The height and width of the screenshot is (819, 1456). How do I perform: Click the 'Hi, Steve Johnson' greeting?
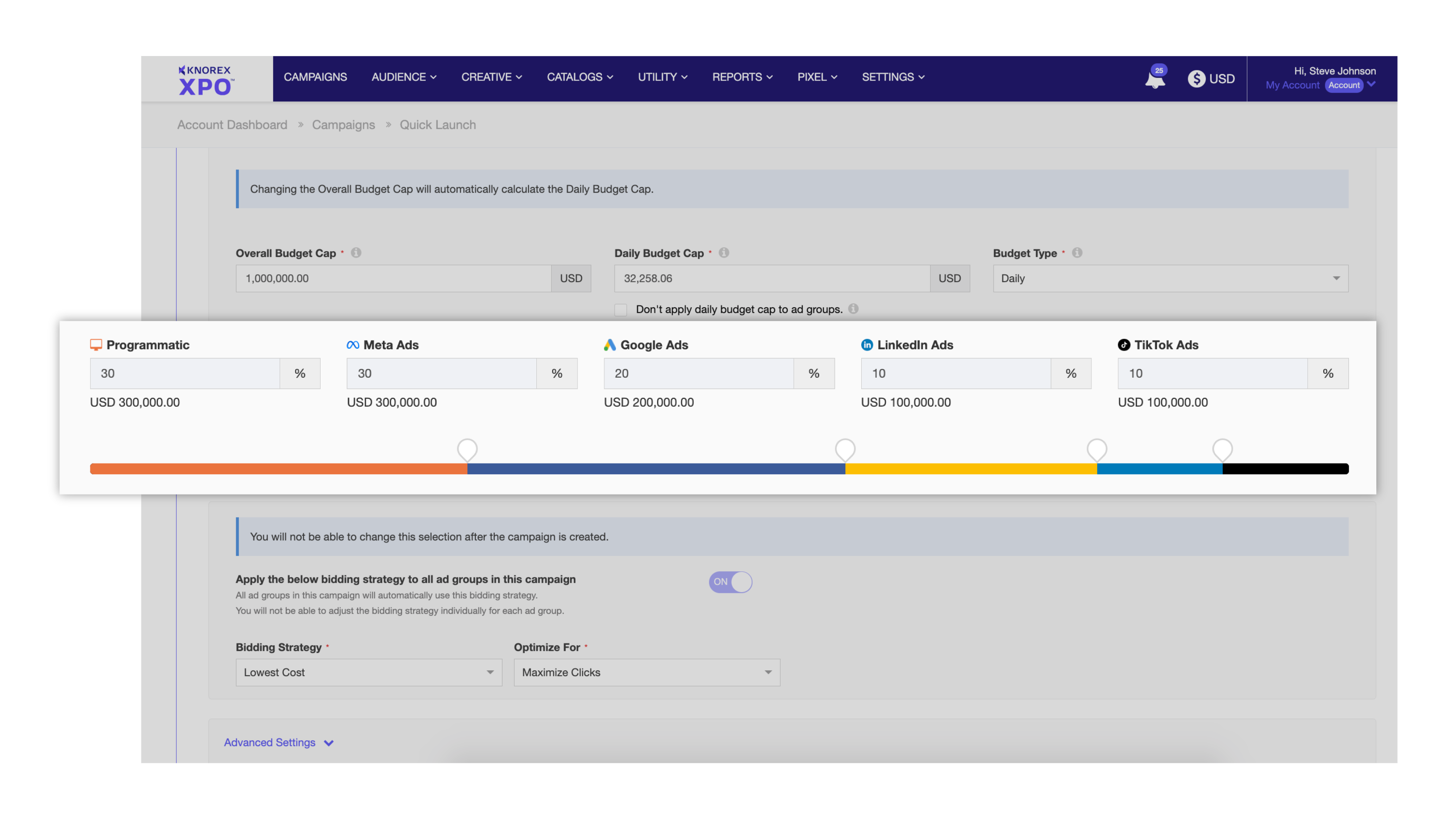pyautogui.click(x=1334, y=71)
